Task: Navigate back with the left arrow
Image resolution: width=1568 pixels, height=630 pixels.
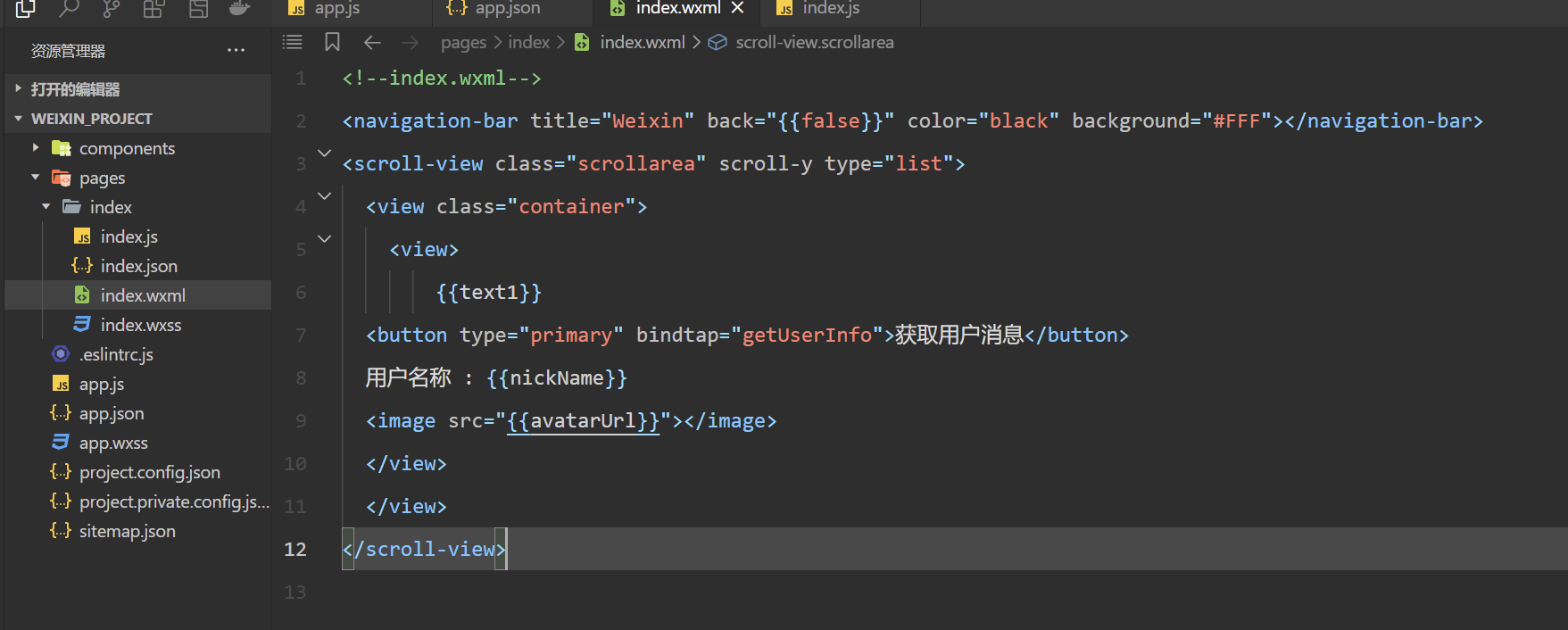Action: point(373,42)
